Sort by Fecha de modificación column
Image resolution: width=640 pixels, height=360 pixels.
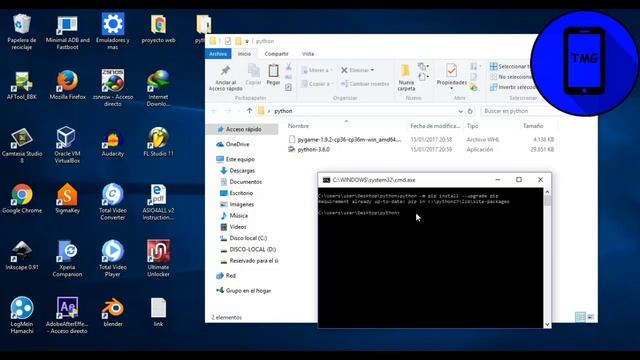435,126
